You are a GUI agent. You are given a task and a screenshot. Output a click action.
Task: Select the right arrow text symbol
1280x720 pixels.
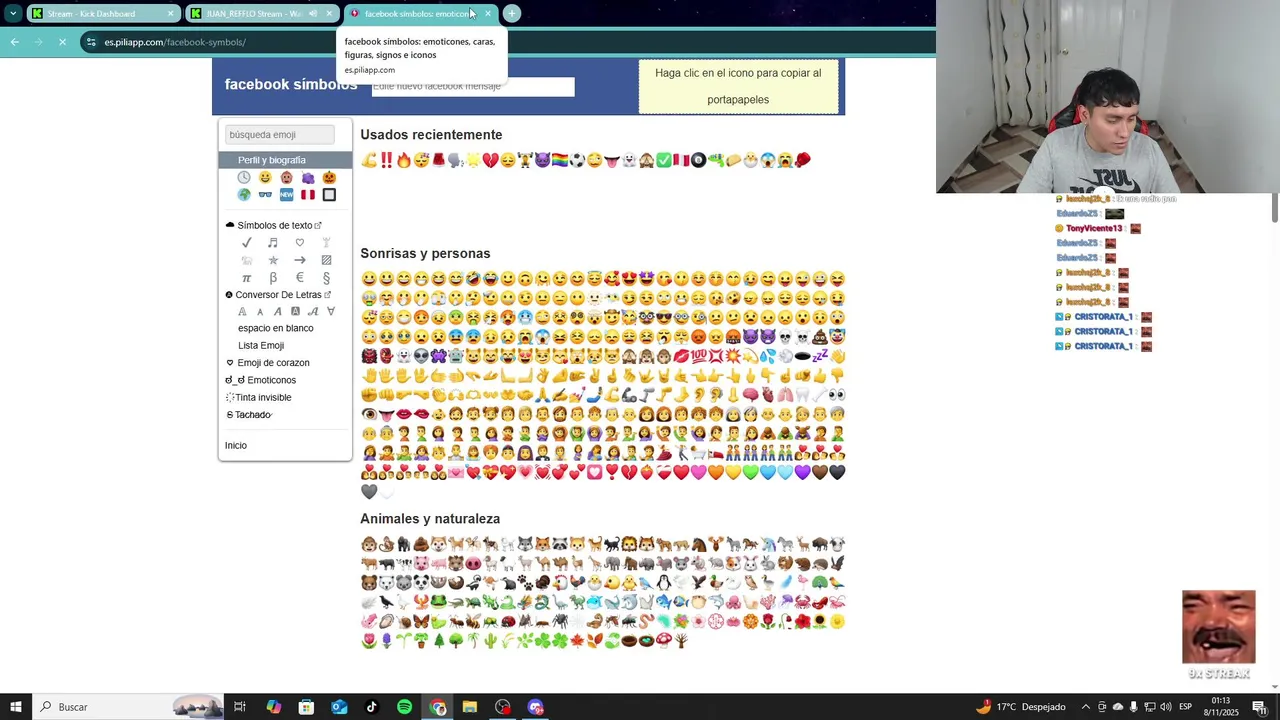(x=299, y=260)
